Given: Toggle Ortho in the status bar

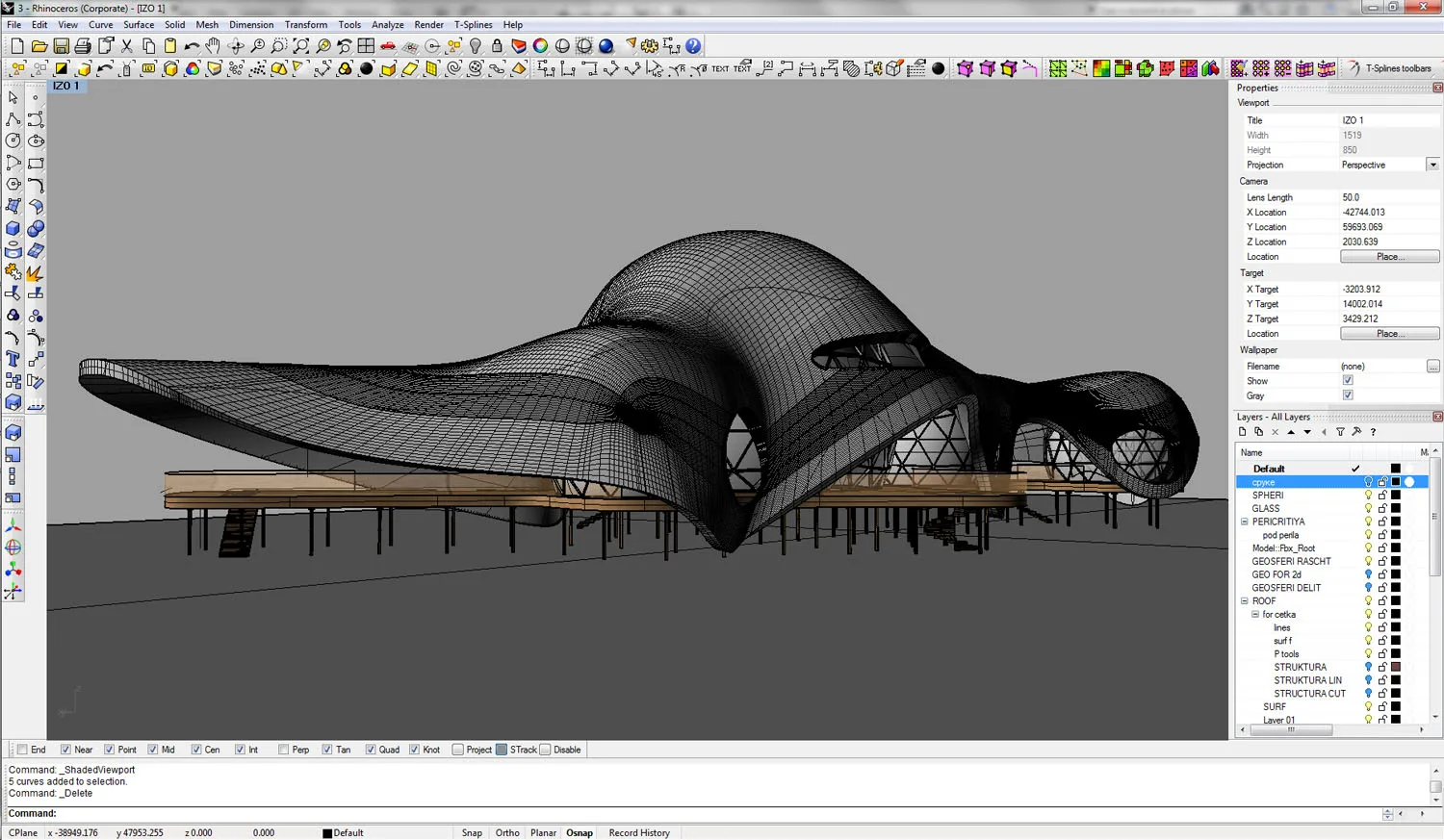Looking at the screenshot, I should click(507, 832).
